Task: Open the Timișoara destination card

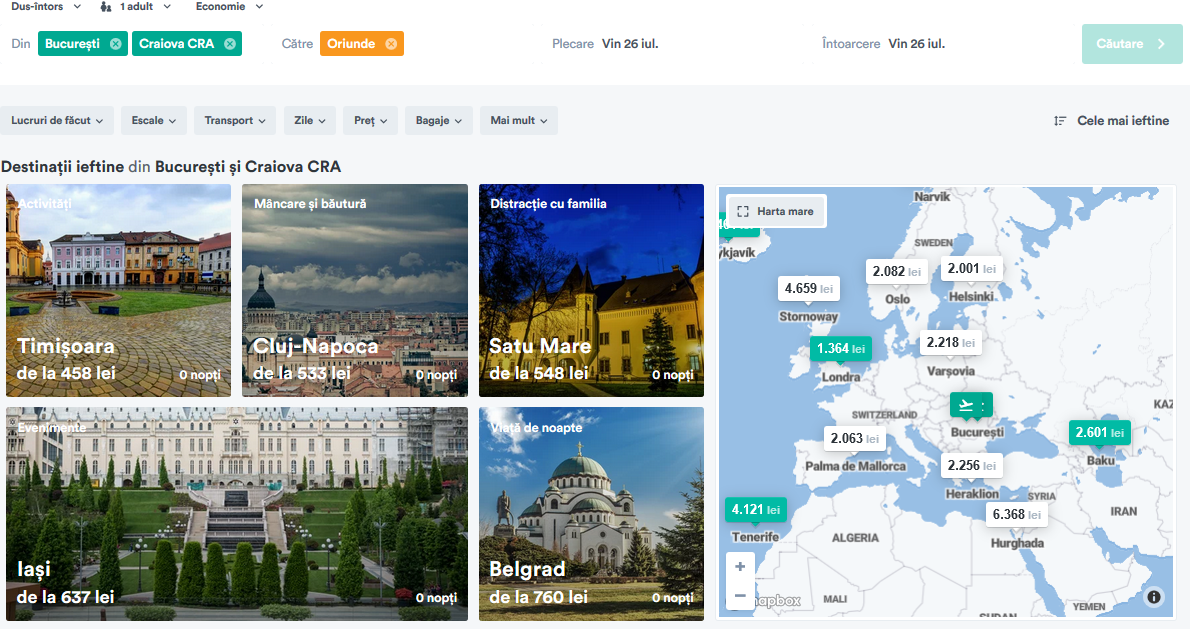Action: [118, 290]
